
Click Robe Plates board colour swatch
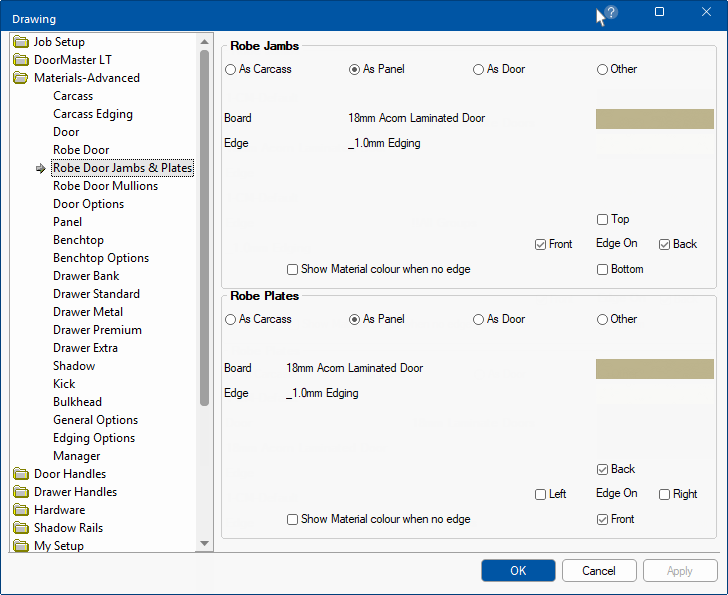655,369
